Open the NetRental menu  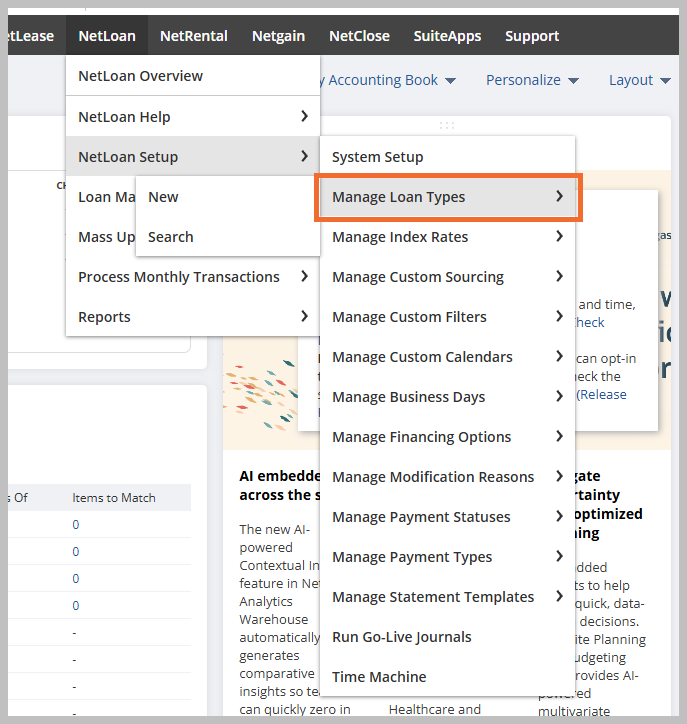point(193,36)
